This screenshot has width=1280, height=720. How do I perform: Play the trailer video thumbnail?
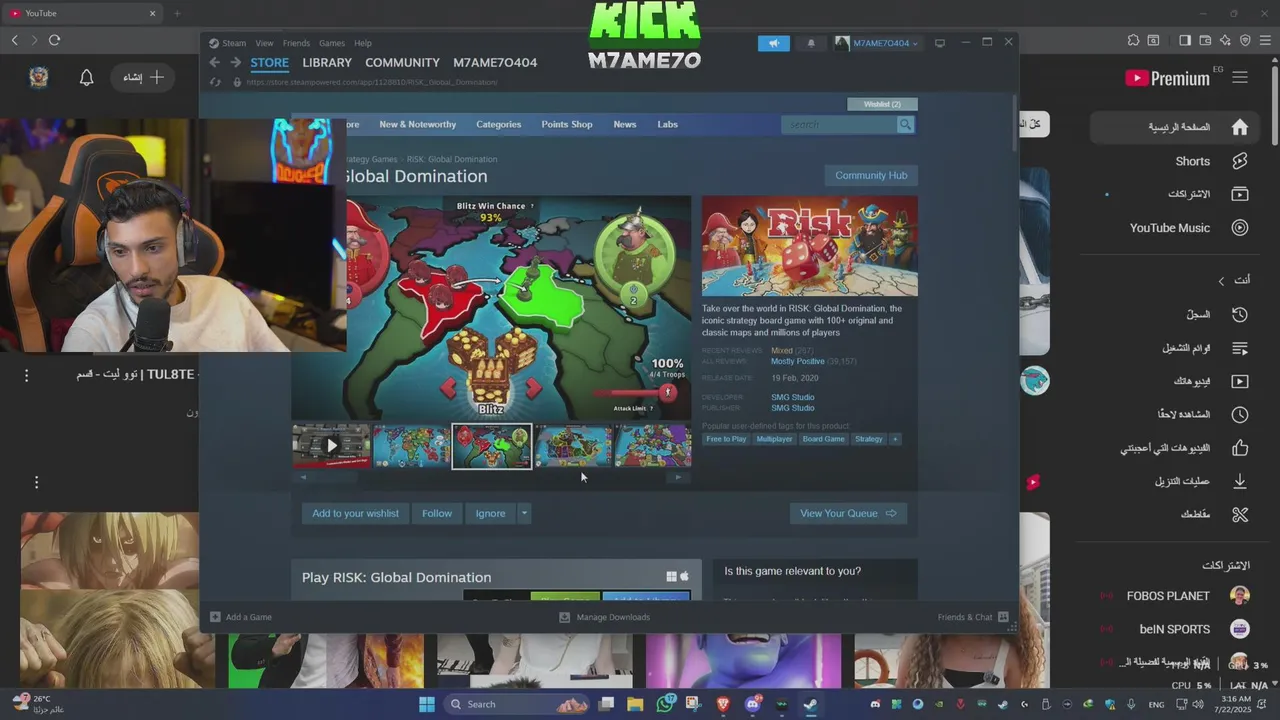click(331, 446)
